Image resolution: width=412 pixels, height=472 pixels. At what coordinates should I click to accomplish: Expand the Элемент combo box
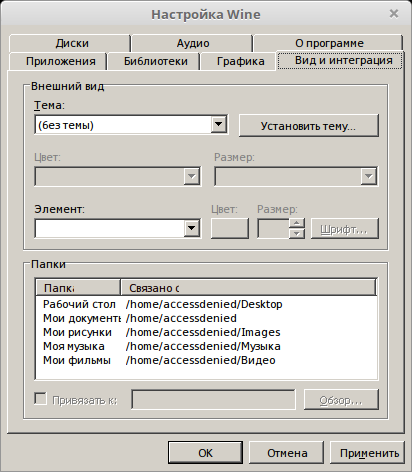coord(192,228)
